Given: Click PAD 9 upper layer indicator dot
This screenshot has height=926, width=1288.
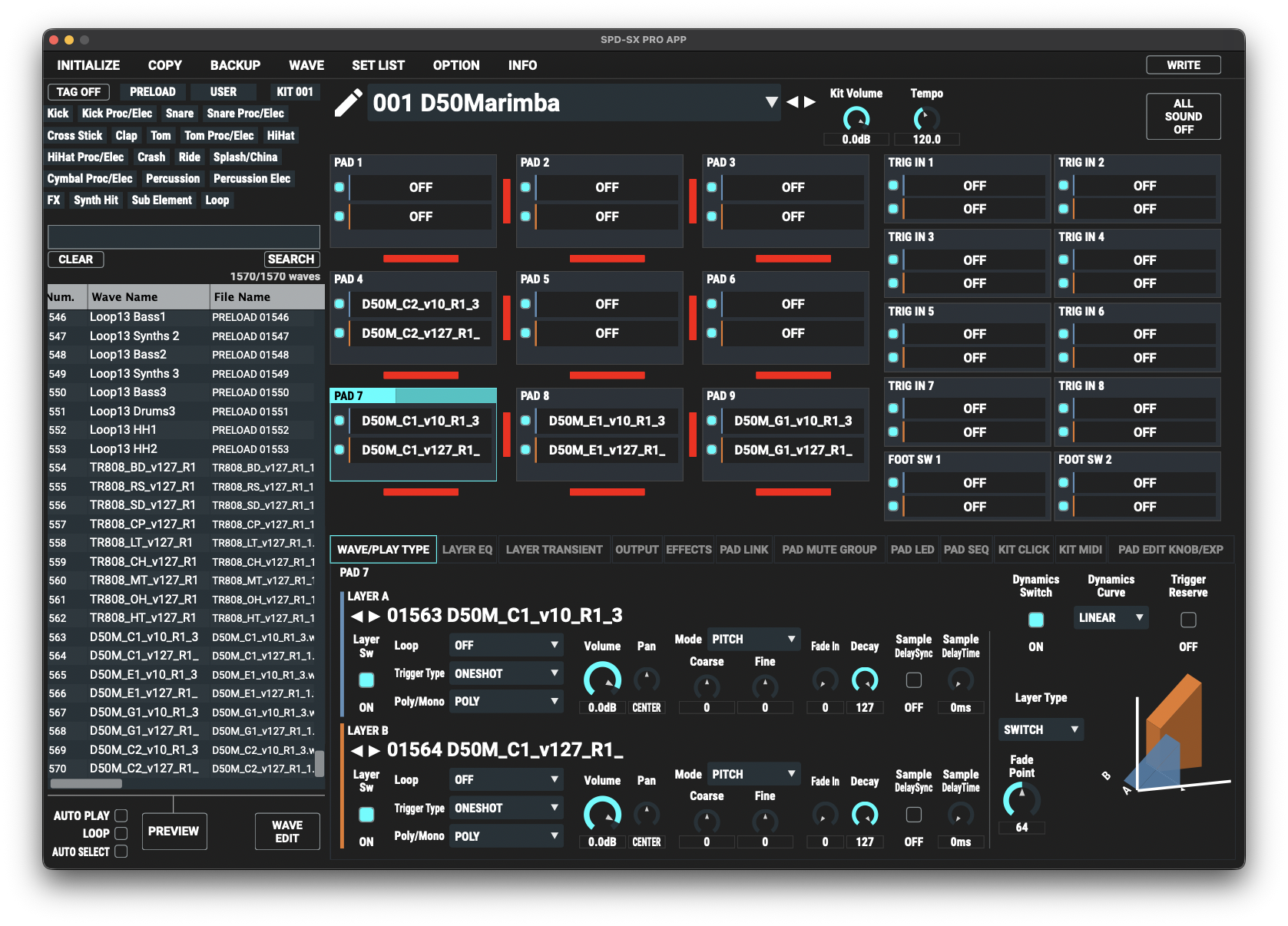Looking at the screenshot, I should click(712, 421).
